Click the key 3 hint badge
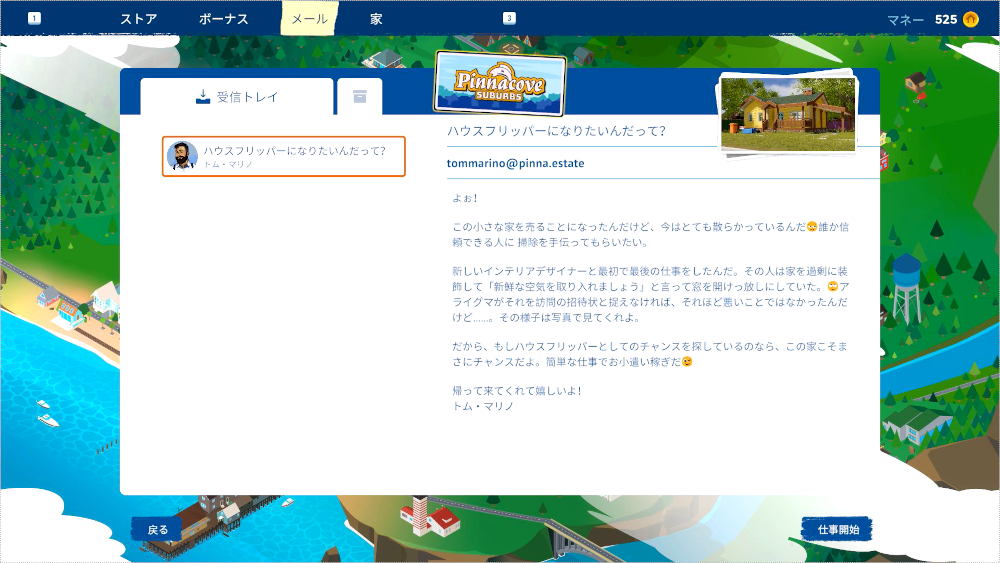The width and height of the screenshot is (1000, 563). (x=509, y=18)
